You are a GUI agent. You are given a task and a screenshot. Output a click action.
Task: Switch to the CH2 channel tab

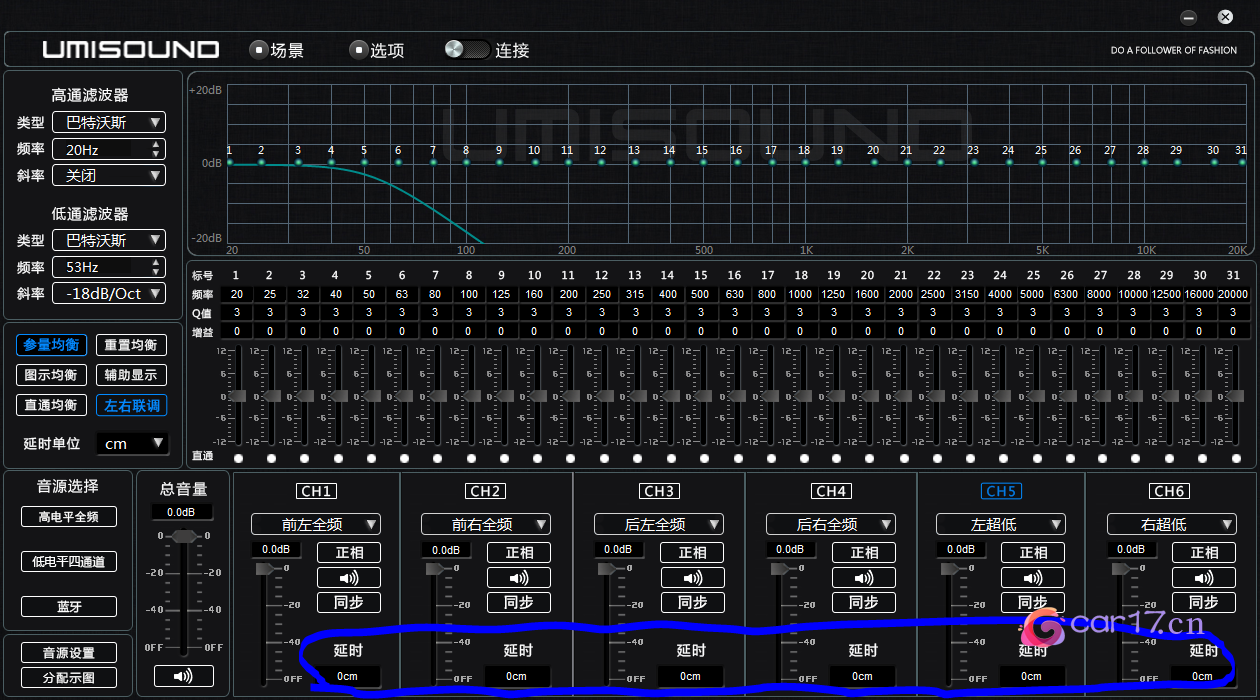tap(485, 491)
